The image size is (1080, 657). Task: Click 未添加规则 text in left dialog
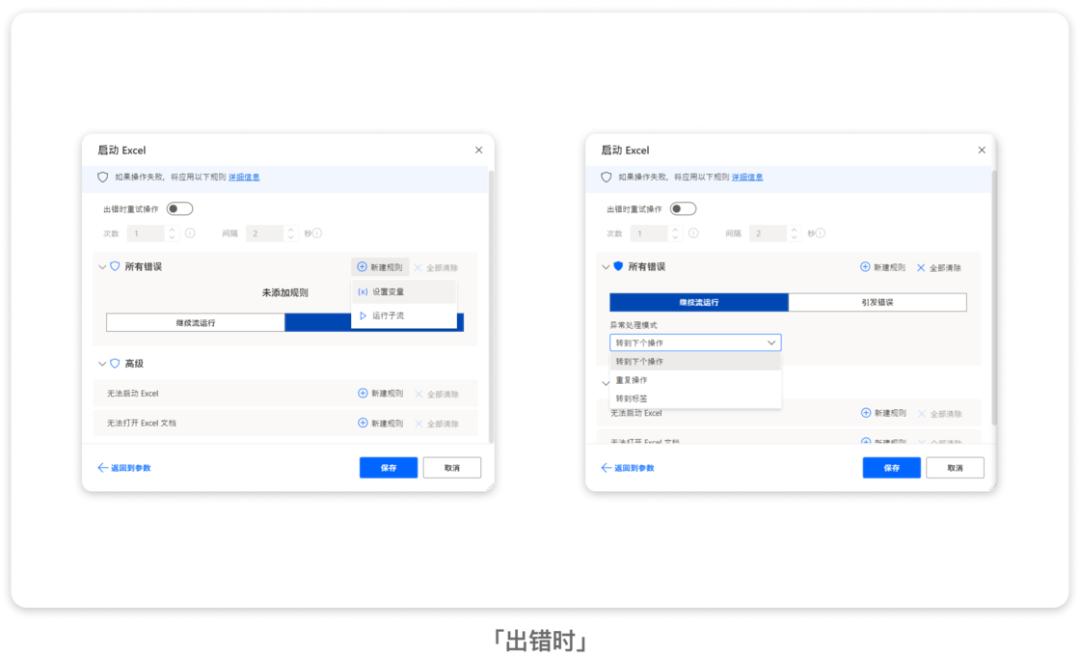[x=285, y=293]
